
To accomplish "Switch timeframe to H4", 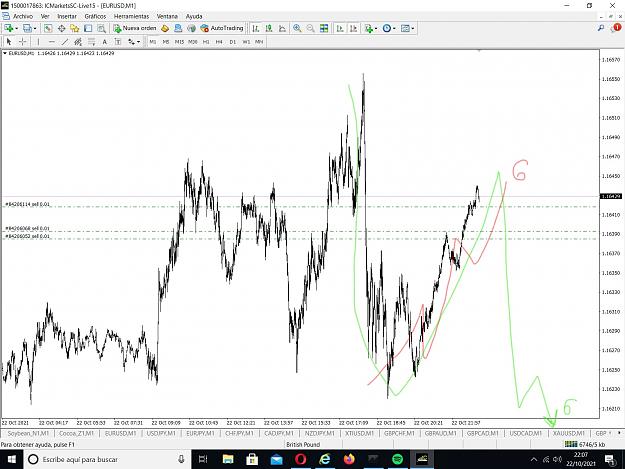I will [219, 42].
